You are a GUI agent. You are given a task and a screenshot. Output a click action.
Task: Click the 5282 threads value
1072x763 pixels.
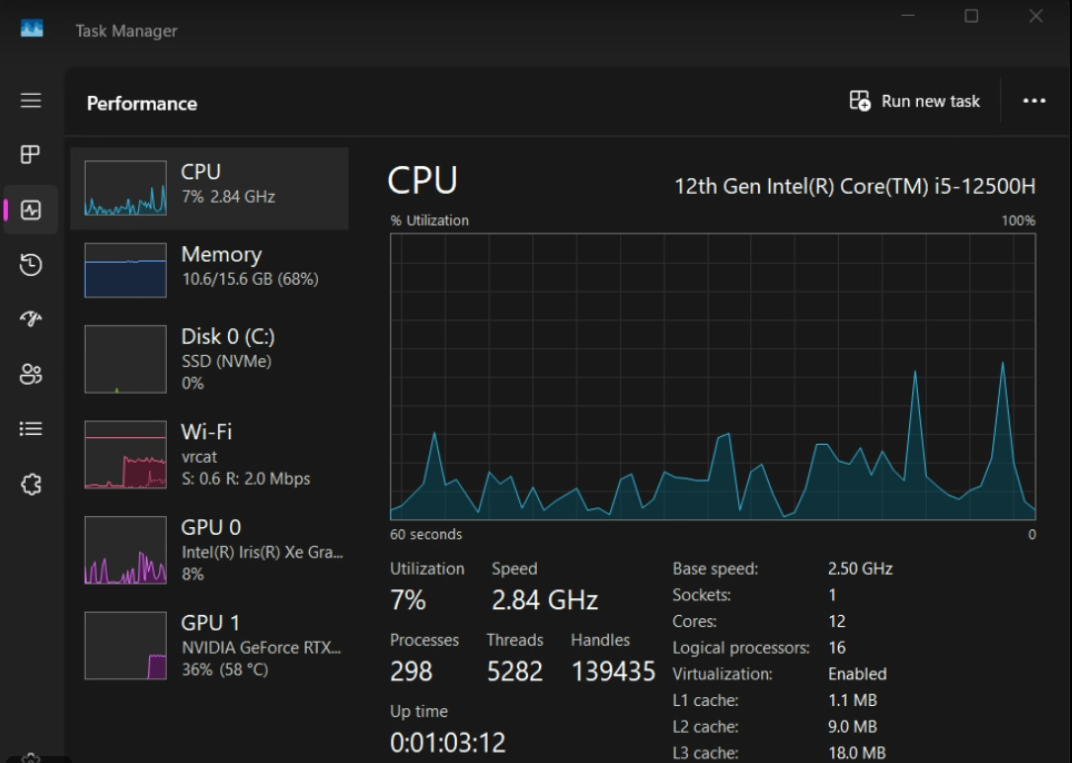click(x=514, y=671)
